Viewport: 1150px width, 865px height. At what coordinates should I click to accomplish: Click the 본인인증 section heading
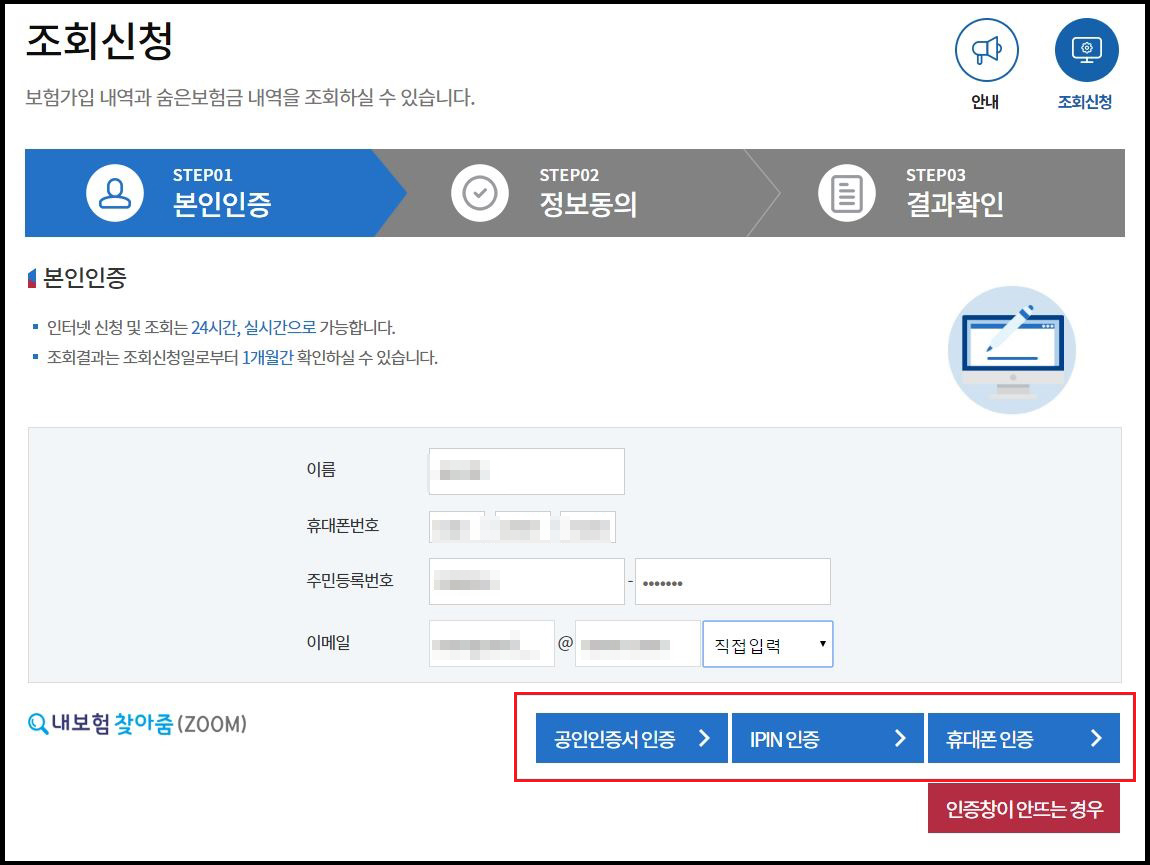(x=84, y=278)
